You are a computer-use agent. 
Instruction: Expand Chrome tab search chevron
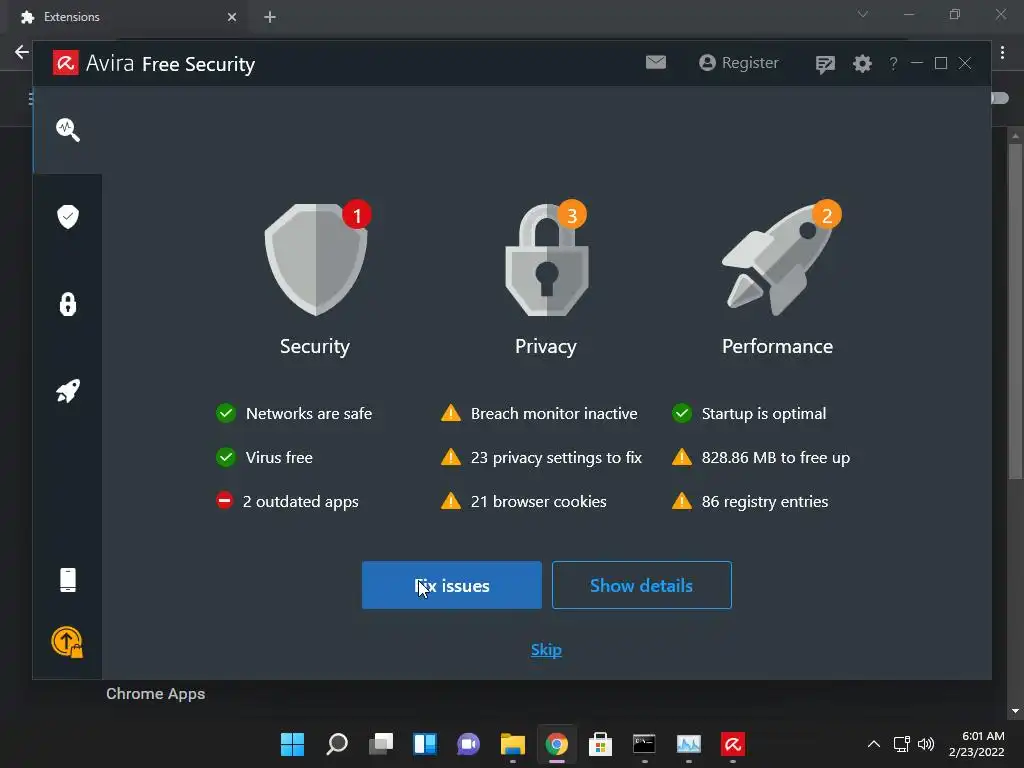click(863, 14)
